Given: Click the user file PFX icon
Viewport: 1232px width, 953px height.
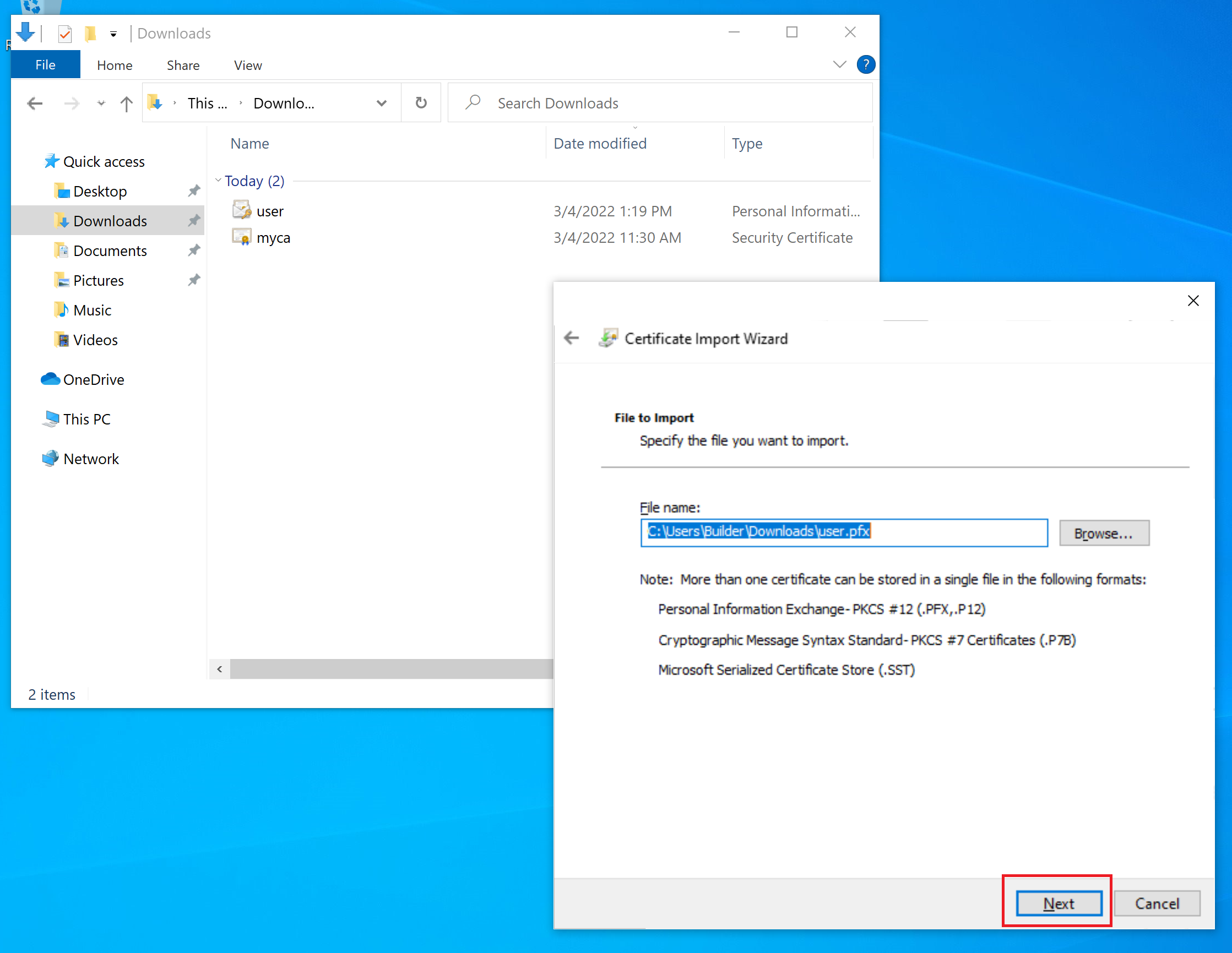Looking at the screenshot, I should pyautogui.click(x=241, y=210).
